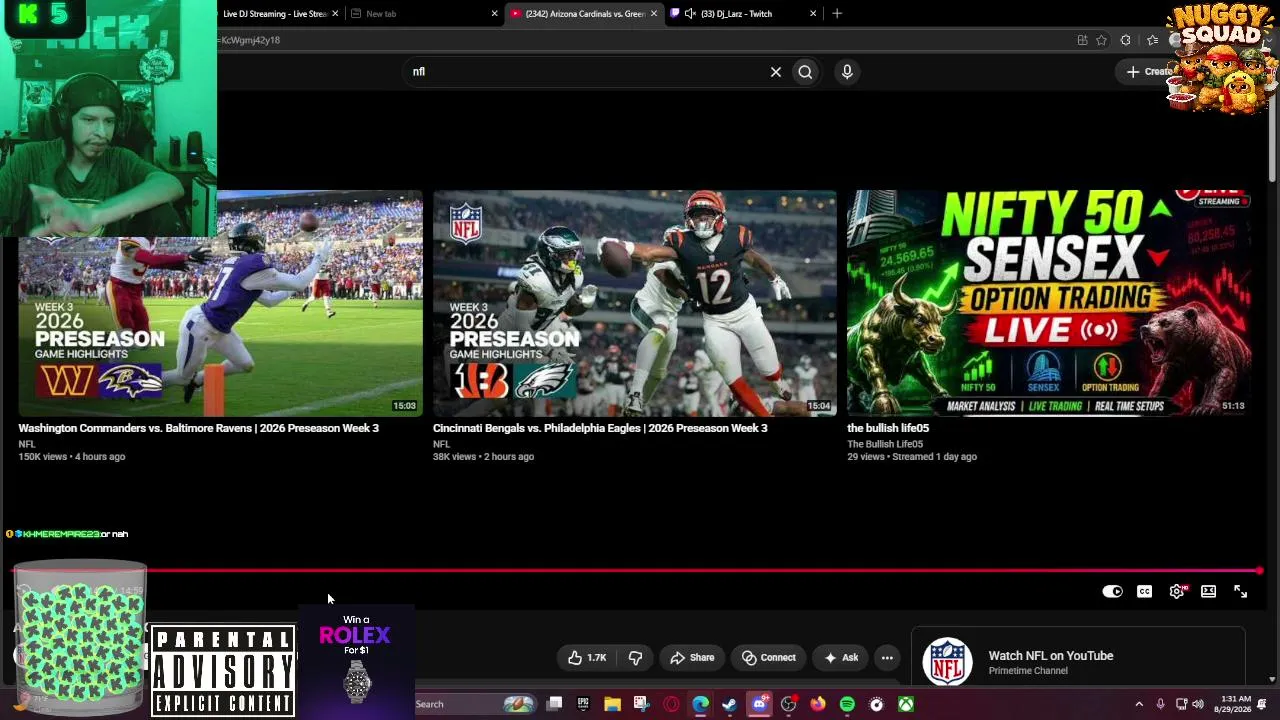1280x720 pixels.
Task: Open Discord from the taskbar
Action: click(x=759, y=704)
